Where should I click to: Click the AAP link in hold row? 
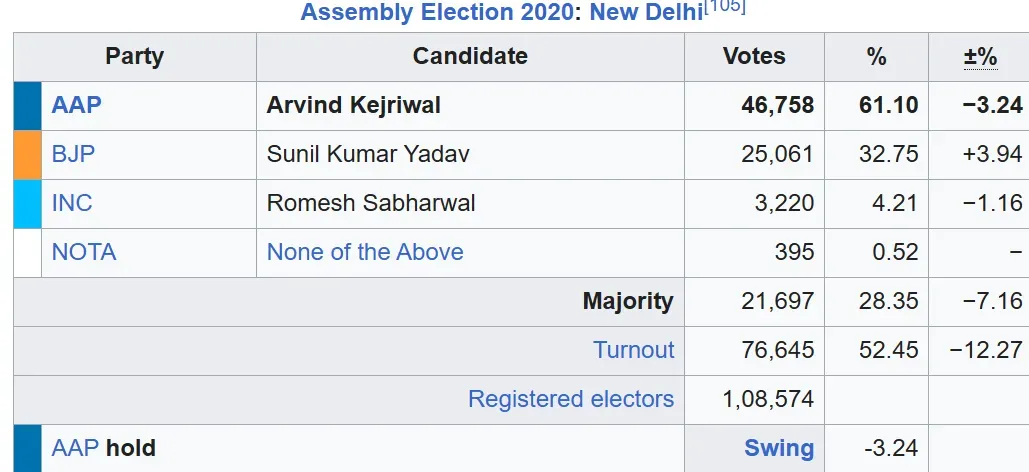pos(76,448)
